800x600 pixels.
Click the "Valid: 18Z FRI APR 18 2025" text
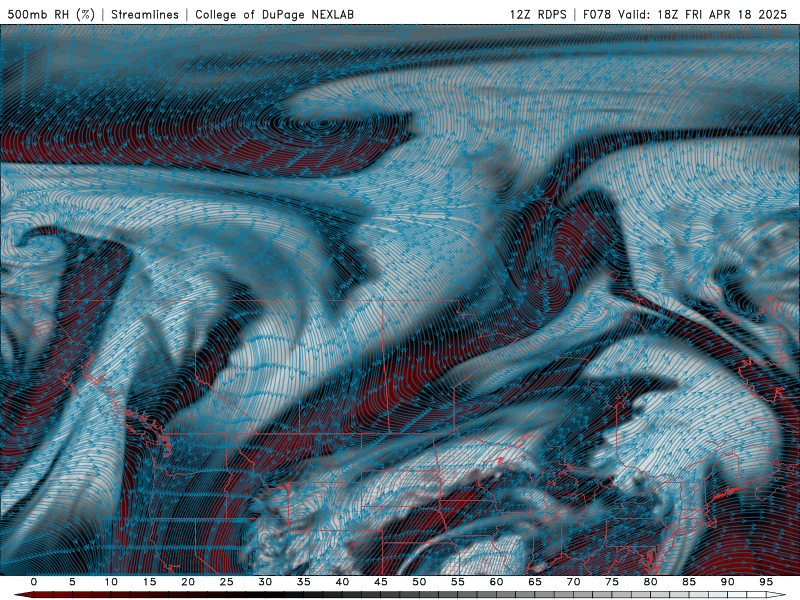tap(703, 14)
